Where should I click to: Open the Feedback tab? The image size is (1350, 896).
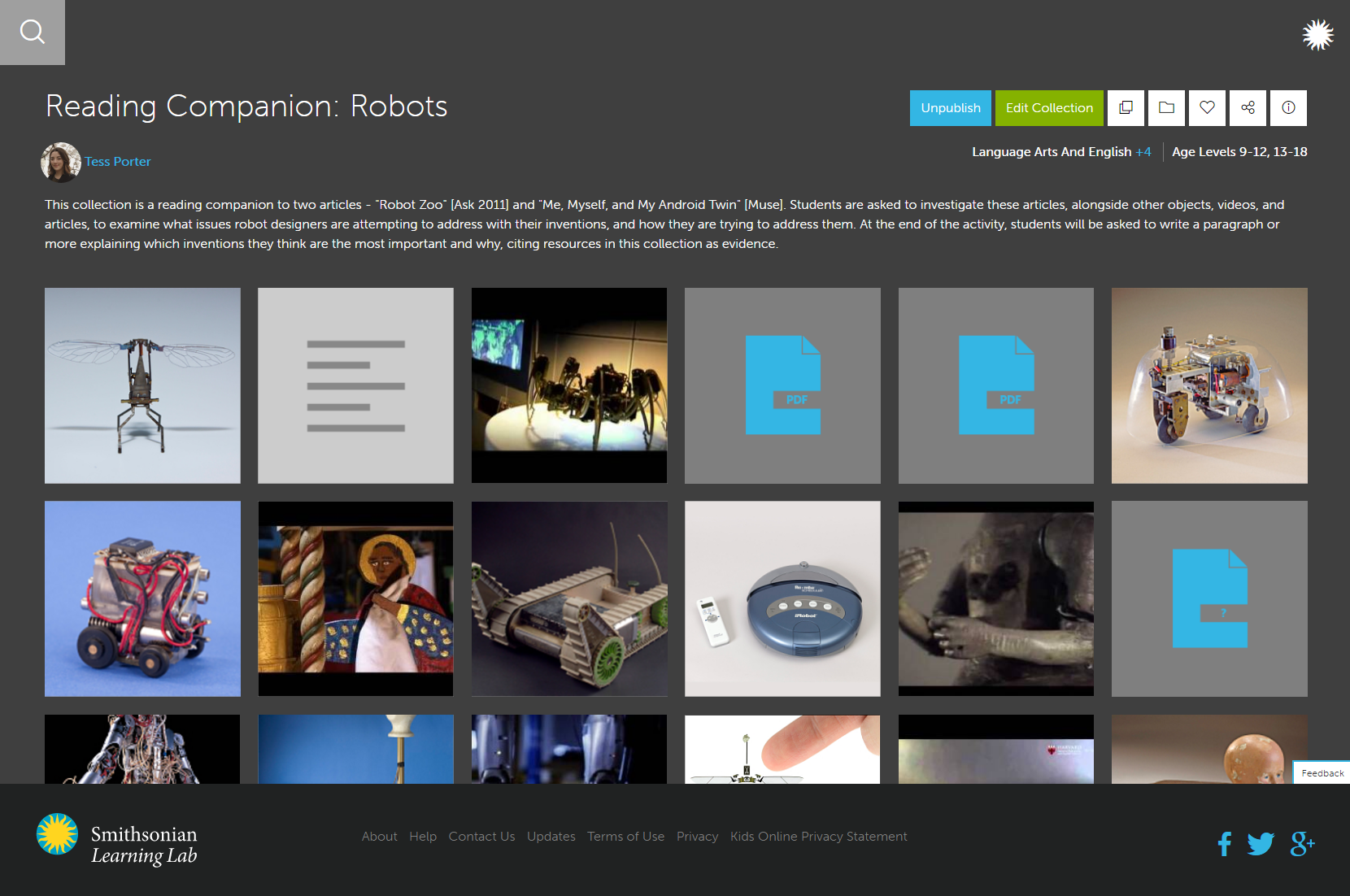pyautogui.click(x=1322, y=772)
